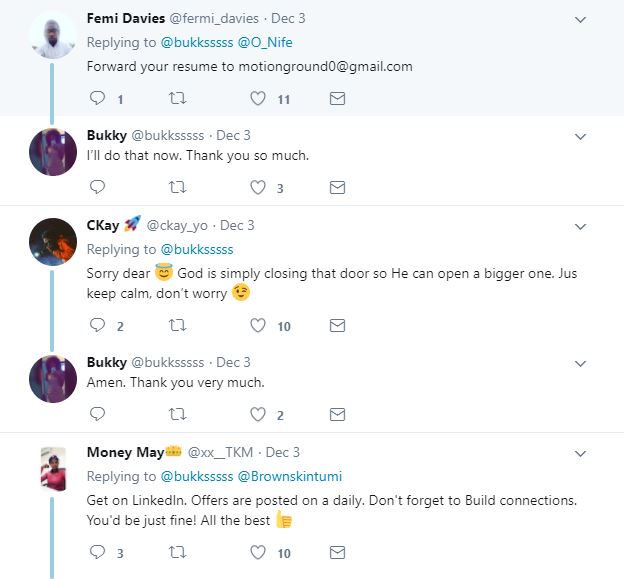This screenshot has height=579, width=624.
Task: Share CKay's tweet via direct message
Action: coord(338,325)
